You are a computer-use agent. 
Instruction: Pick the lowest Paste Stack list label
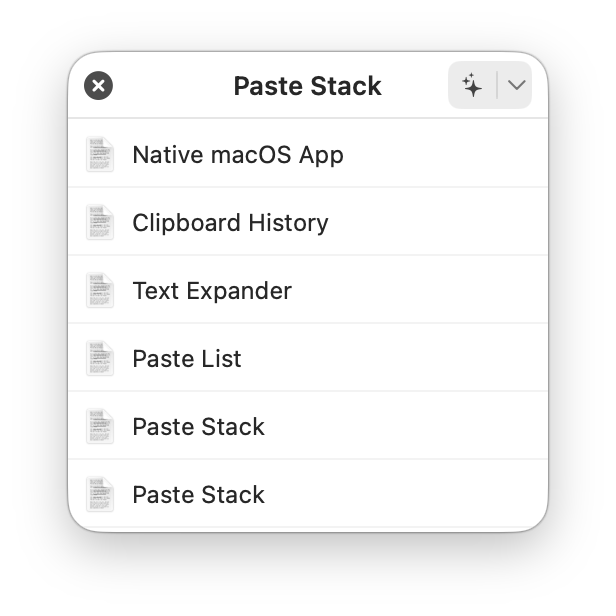click(198, 495)
